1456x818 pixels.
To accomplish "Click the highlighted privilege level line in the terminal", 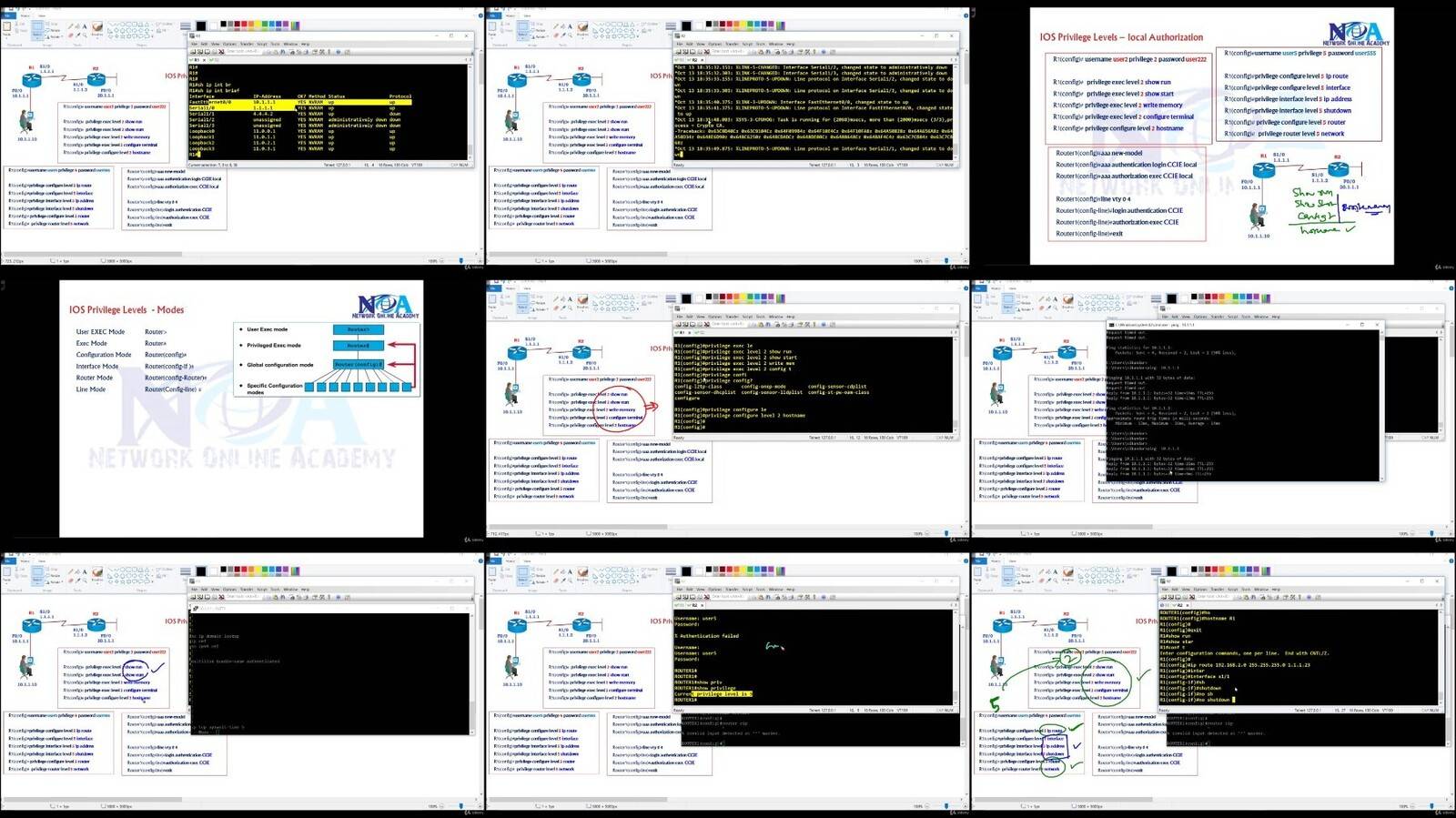I will (713, 694).
